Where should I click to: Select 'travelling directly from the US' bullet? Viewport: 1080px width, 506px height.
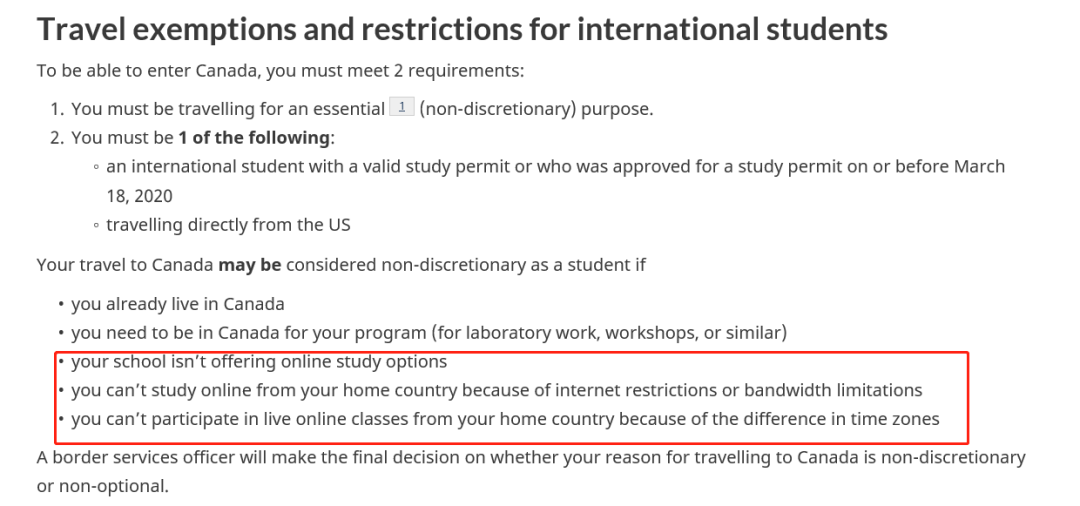tap(228, 225)
